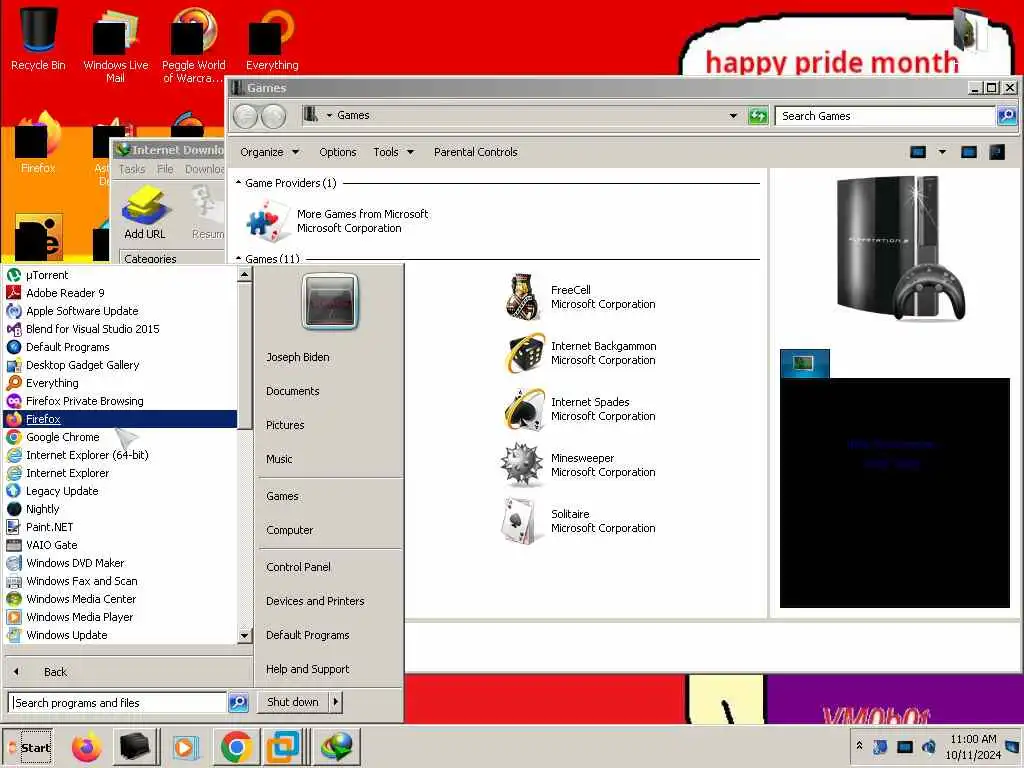Click the Search Games input field

(x=885, y=116)
